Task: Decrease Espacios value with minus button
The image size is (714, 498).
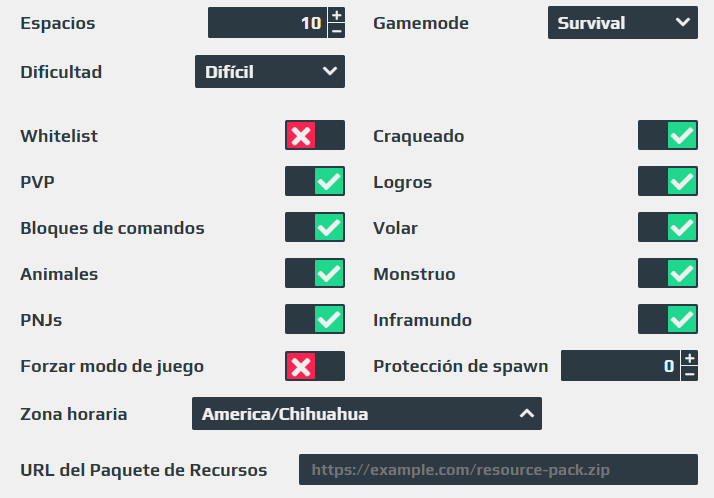Action: point(337,31)
